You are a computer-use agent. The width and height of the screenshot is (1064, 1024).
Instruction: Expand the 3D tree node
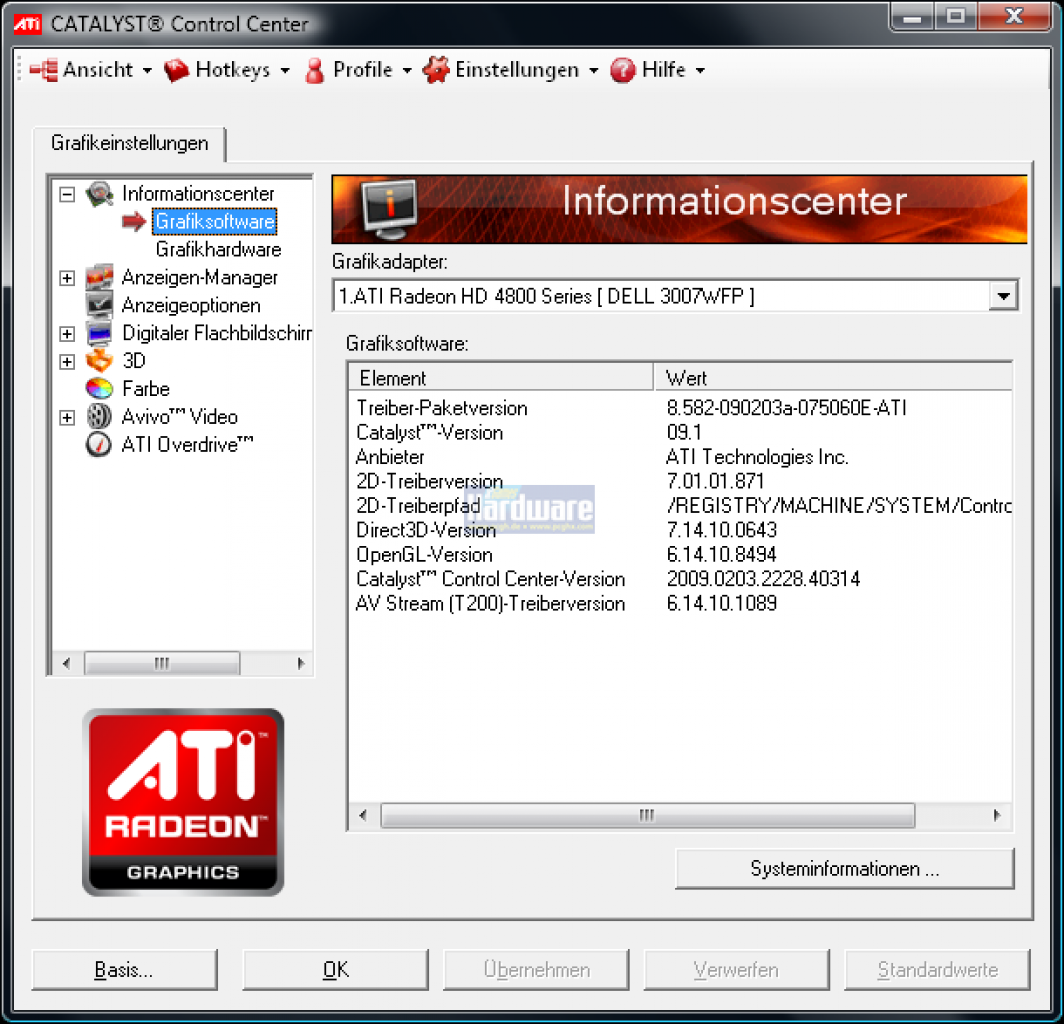click(67, 362)
